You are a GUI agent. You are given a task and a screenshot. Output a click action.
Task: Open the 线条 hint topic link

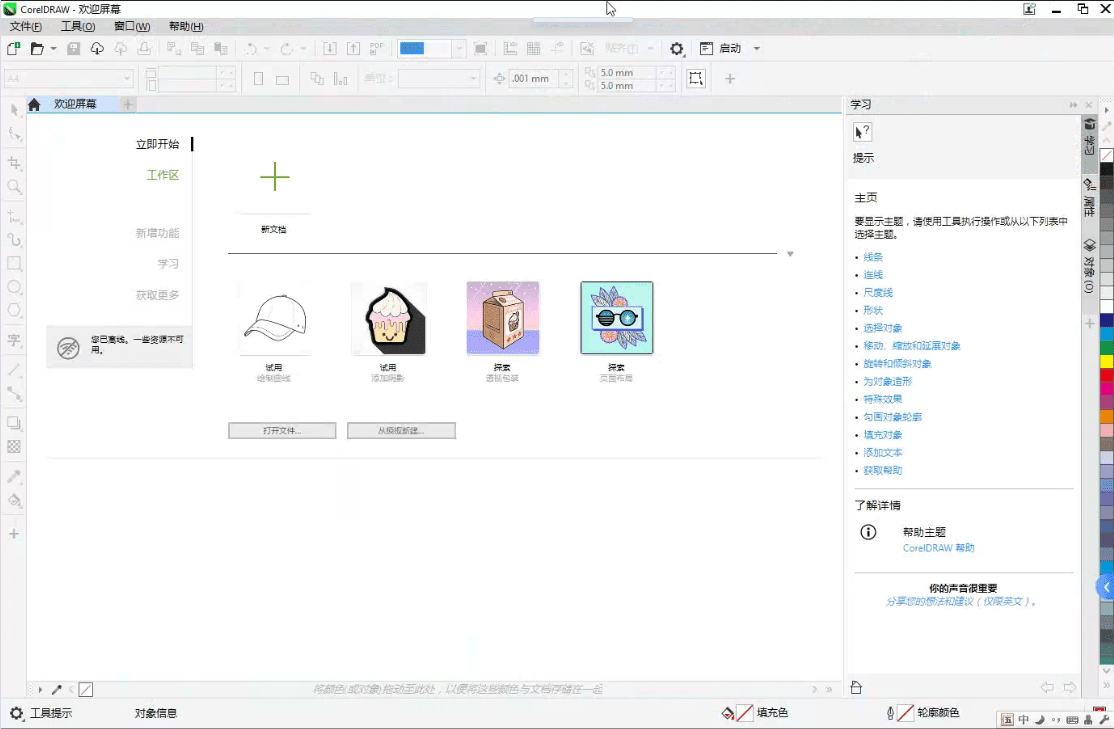coord(872,257)
